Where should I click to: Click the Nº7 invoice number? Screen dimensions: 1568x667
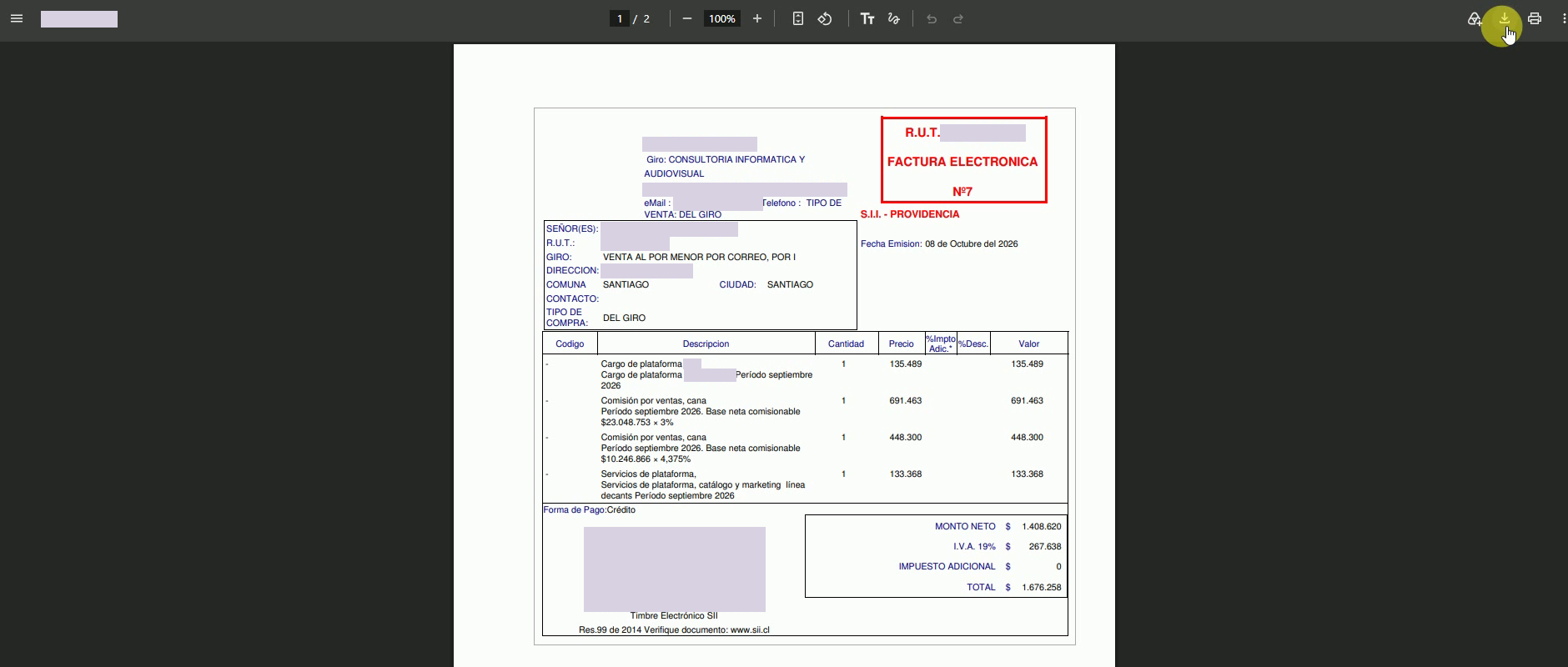(x=962, y=192)
